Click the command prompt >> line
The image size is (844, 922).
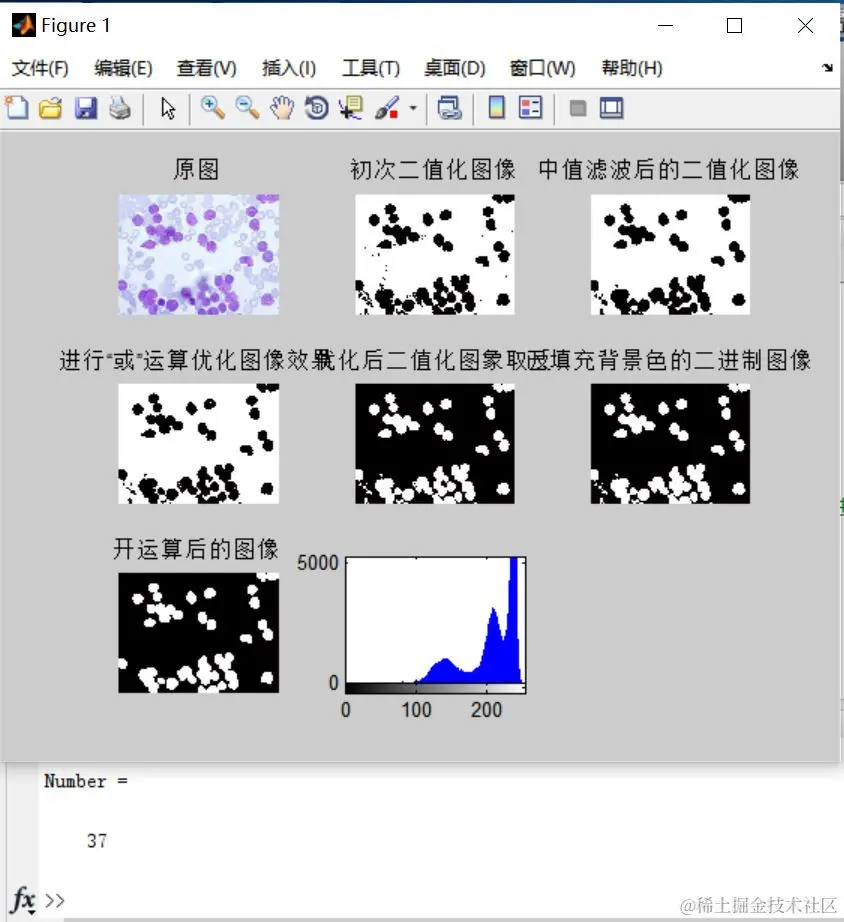55,900
